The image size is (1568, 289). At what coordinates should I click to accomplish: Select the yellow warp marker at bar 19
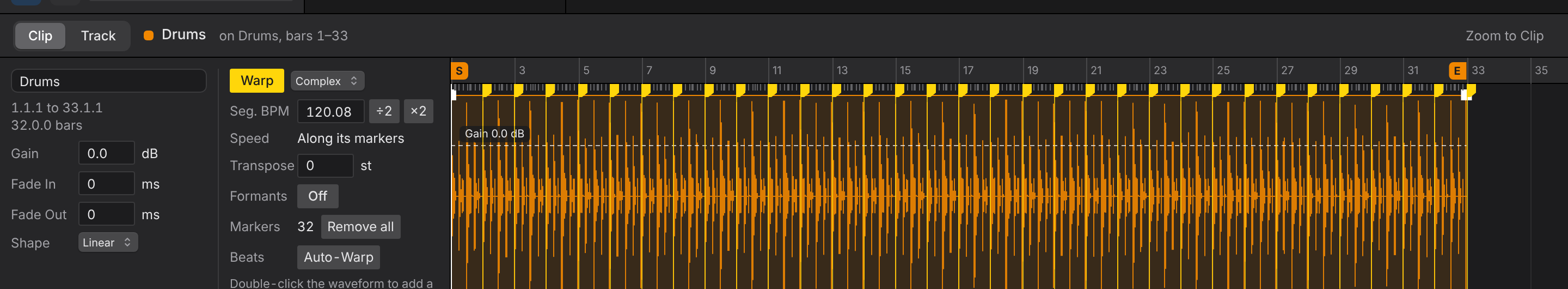coord(1027,89)
